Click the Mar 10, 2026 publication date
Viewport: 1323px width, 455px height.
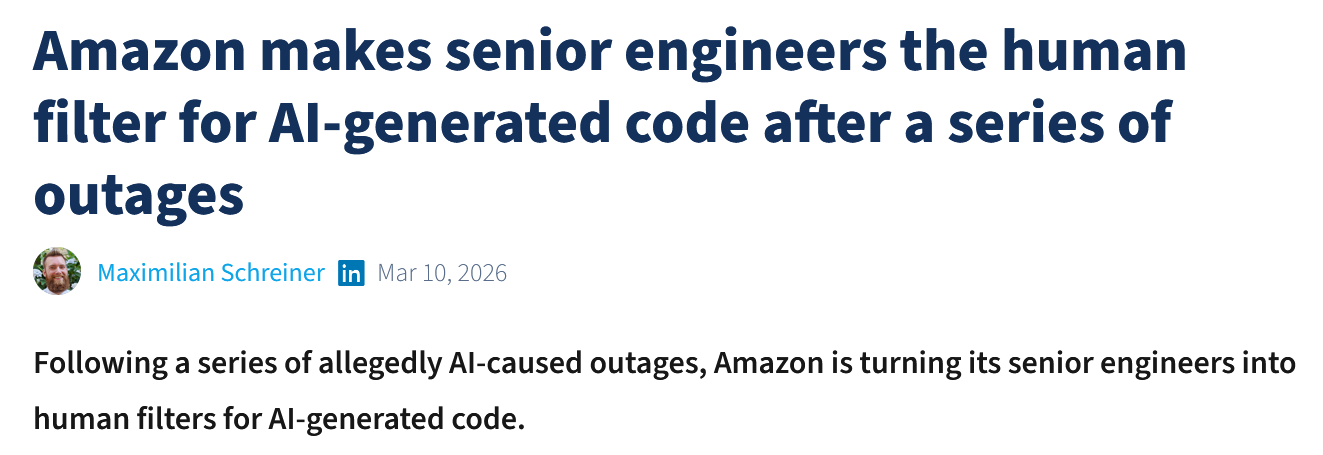442,272
